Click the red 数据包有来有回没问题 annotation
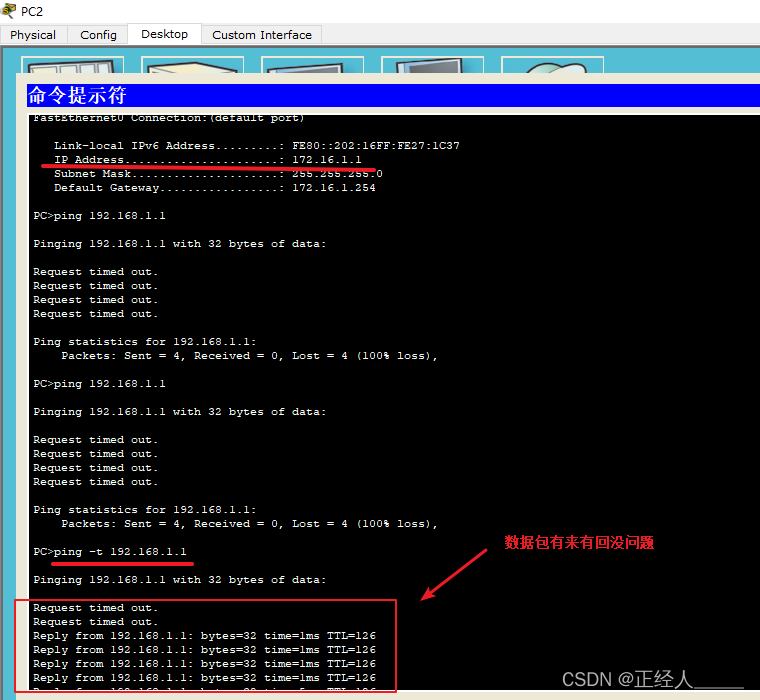Image resolution: width=760 pixels, height=700 pixels. click(x=579, y=543)
